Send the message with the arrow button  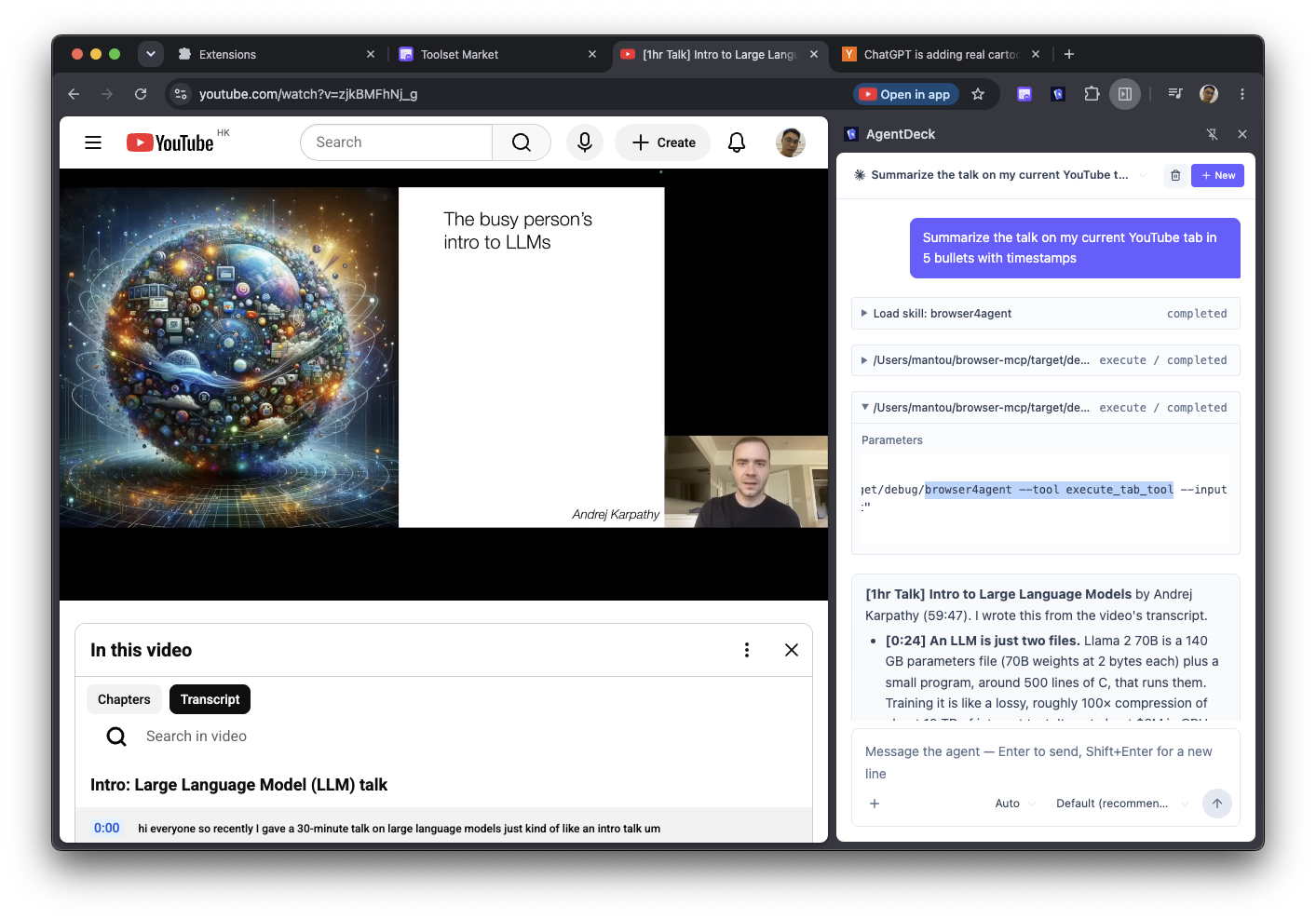coord(1217,804)
